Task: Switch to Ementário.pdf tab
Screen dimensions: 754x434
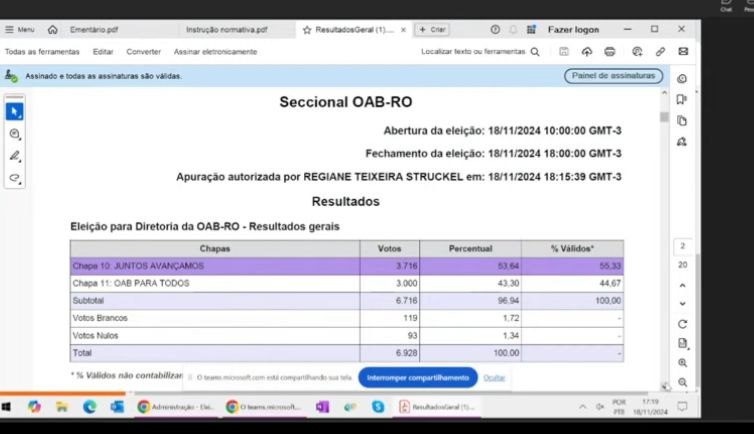Action: (94, 30)
